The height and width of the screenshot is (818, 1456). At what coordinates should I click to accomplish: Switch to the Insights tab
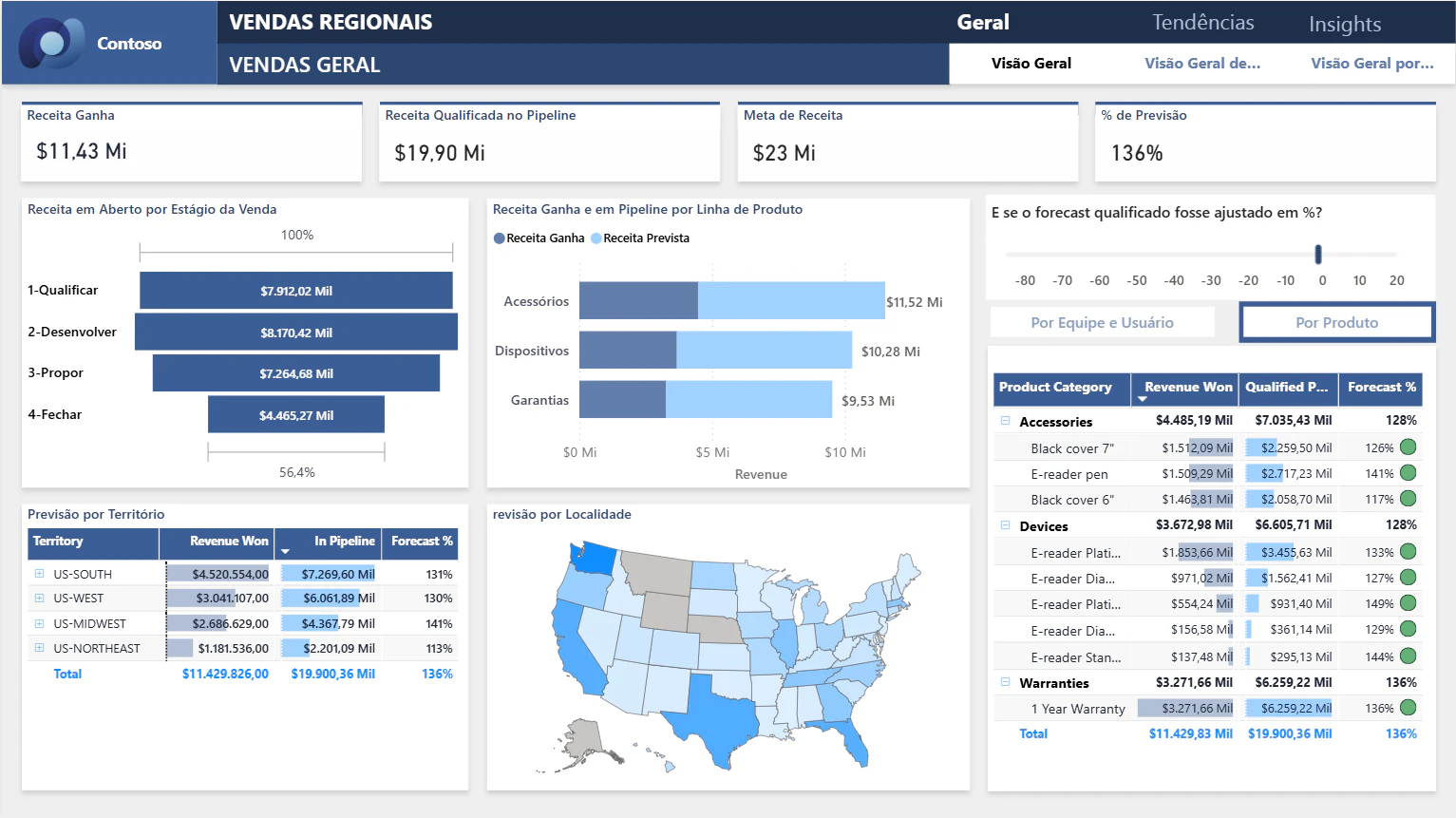pos(1345,24)
